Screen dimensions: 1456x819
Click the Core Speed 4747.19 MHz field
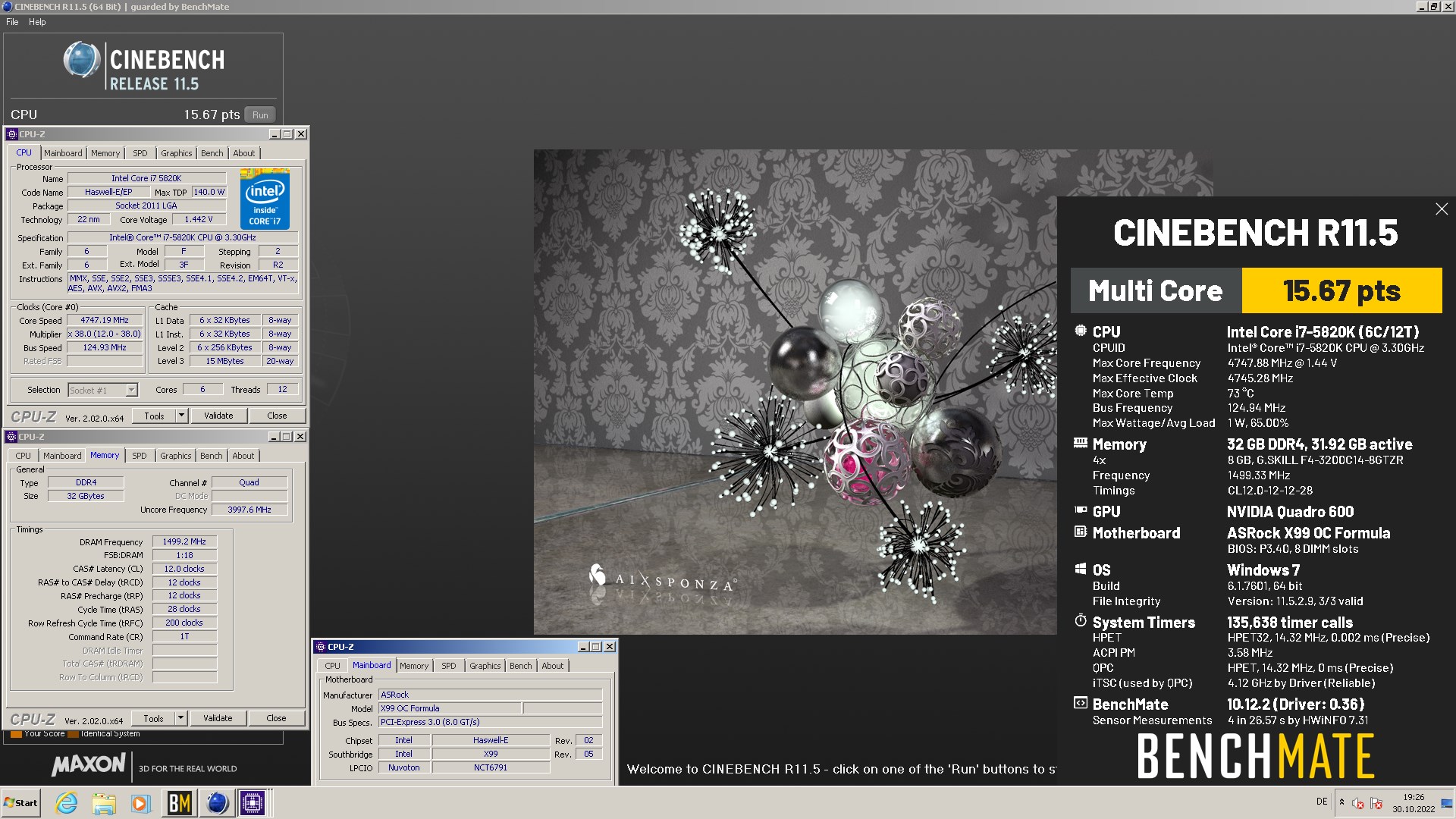105,320
